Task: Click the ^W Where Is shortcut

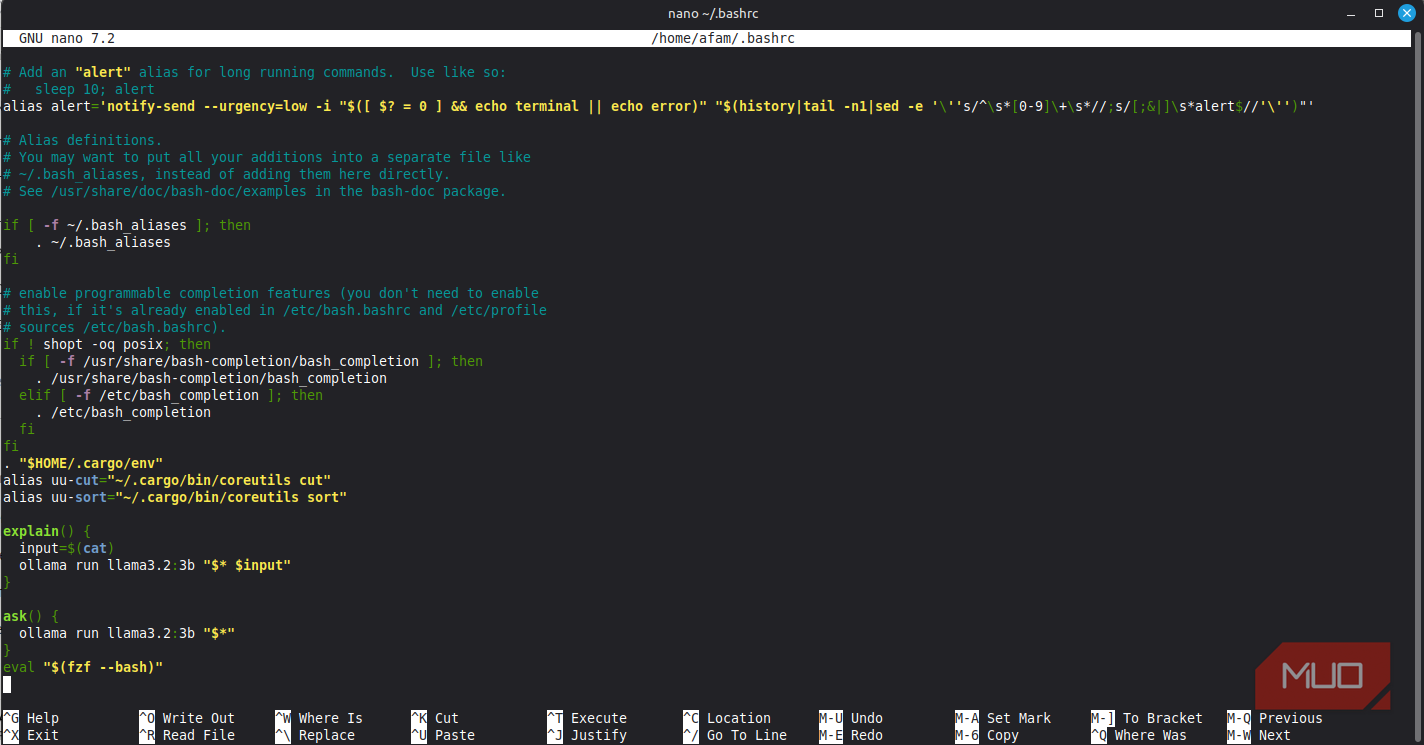Action: point(319,718)
